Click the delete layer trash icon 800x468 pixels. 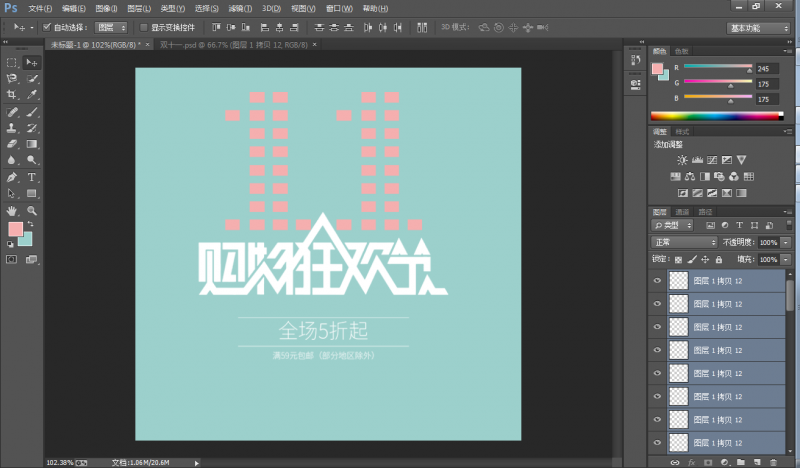[772, 462]
